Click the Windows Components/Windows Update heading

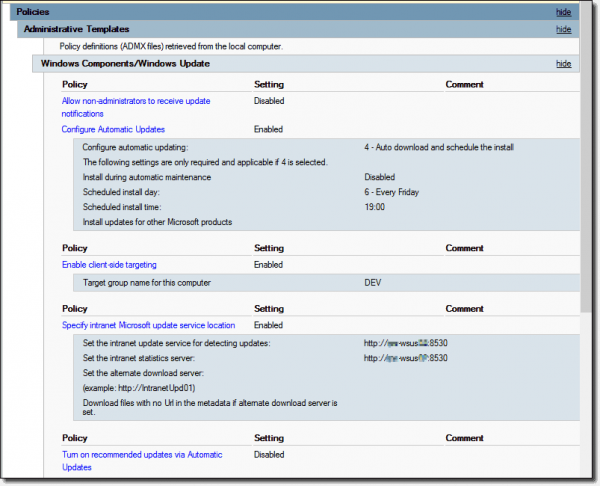coord(125,64)
